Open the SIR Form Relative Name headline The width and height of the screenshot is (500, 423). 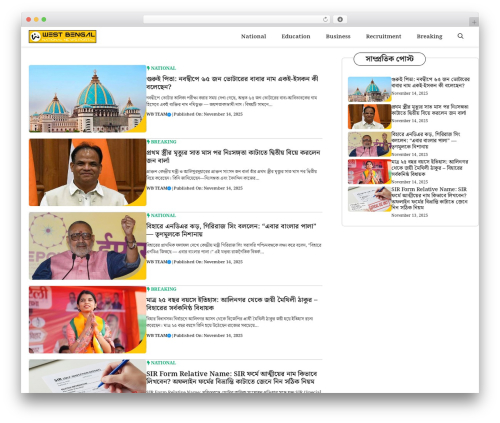pyautogui.click(x=232, y=377)
